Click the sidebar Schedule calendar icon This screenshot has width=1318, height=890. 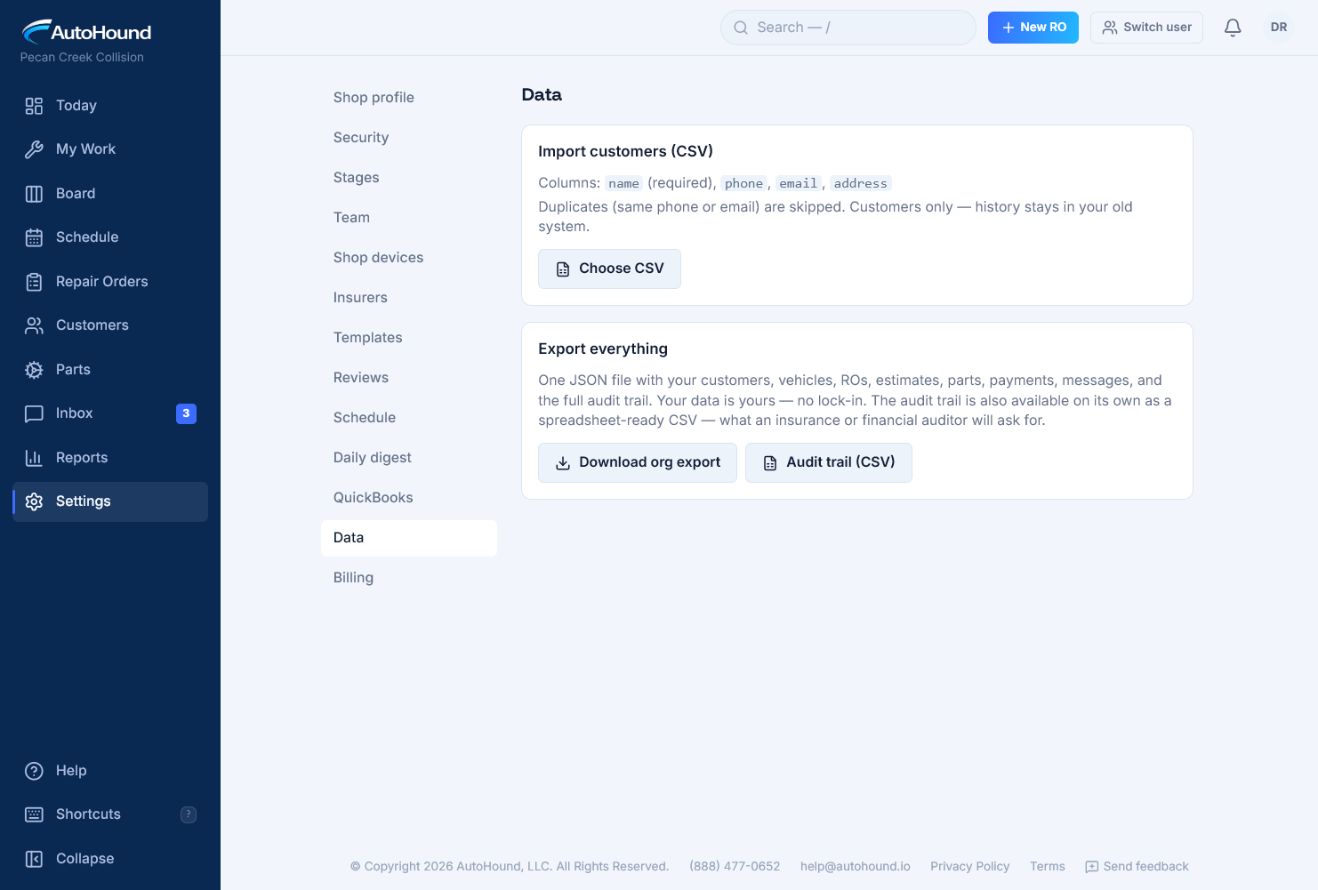tap(34, 238)
